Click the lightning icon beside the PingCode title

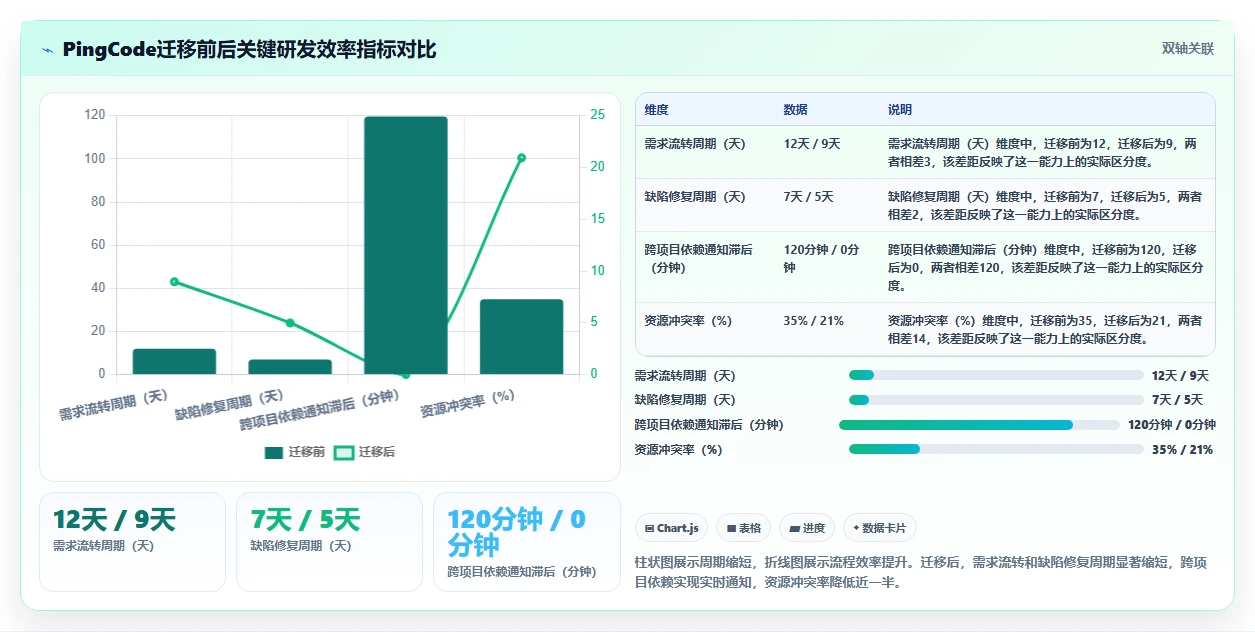pyautogui.click(x=47, y=50)
